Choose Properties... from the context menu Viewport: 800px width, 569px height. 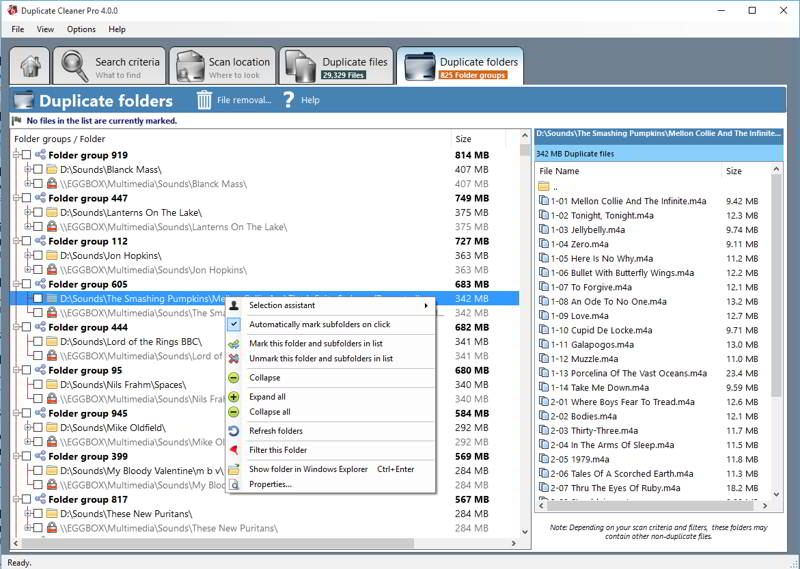point(270,484)
